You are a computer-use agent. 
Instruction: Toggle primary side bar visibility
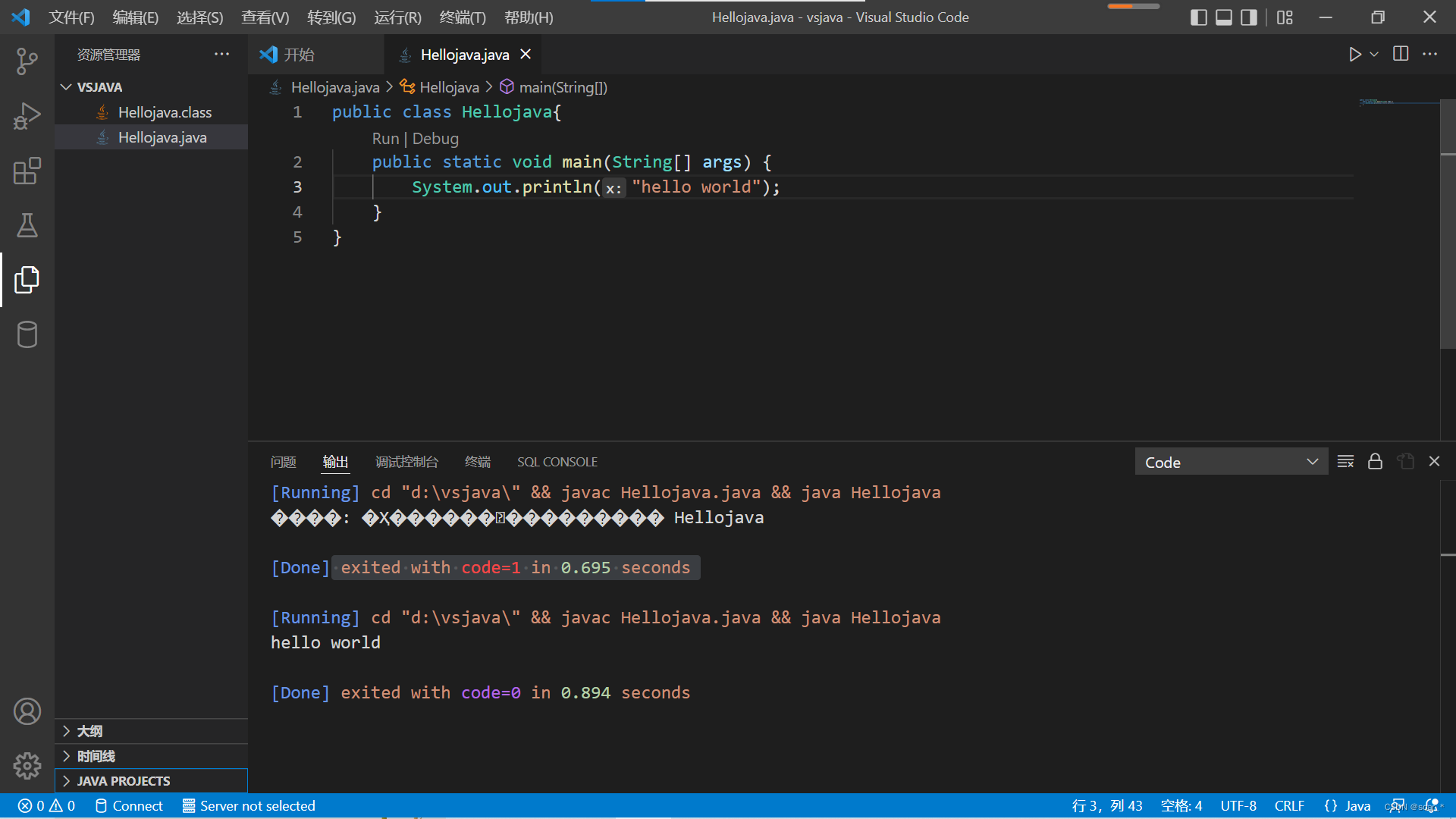1198,17
